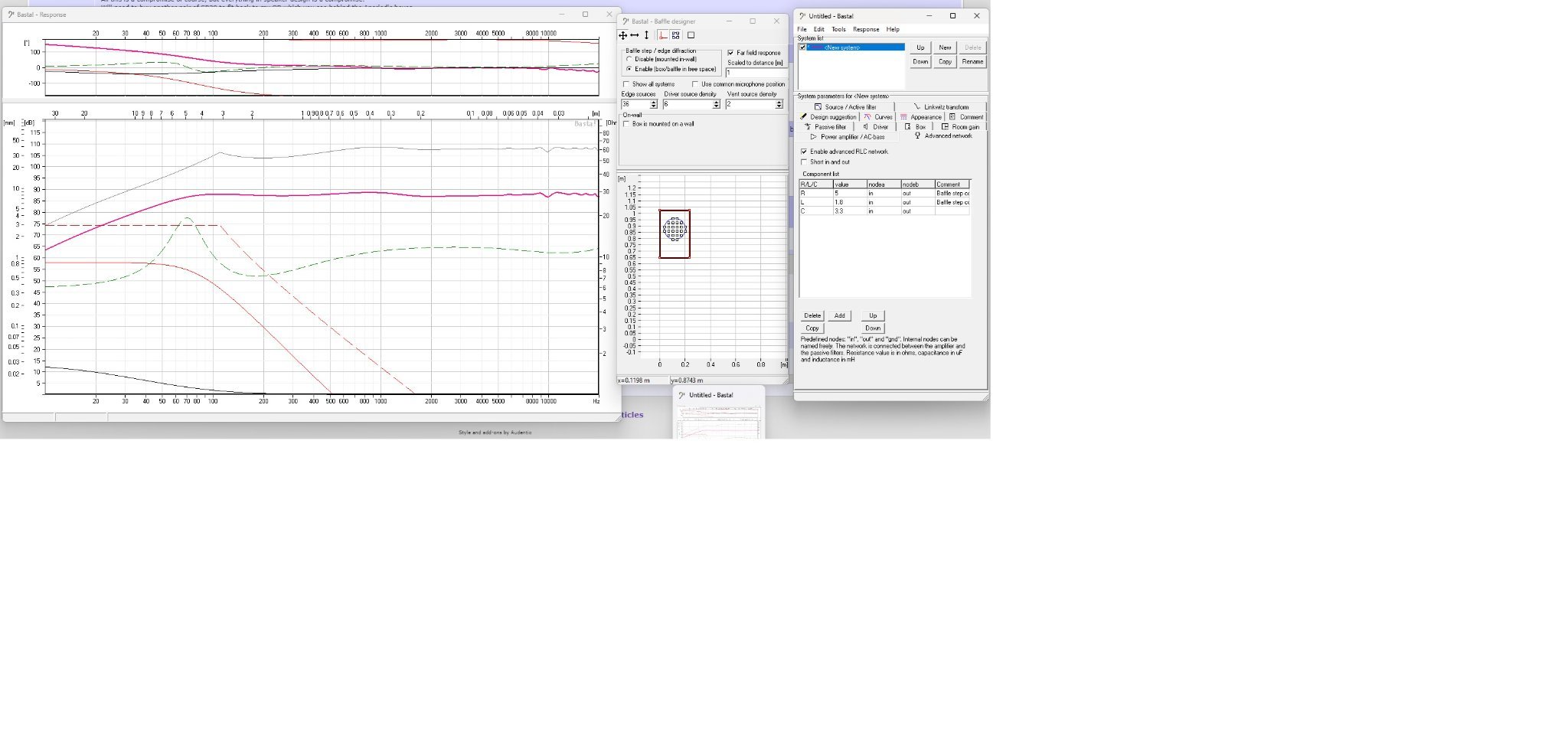Decrease the Driver source density value
Image resolution: width=1568 pixels, height=741 pixels.
click(x=717, y=106)
